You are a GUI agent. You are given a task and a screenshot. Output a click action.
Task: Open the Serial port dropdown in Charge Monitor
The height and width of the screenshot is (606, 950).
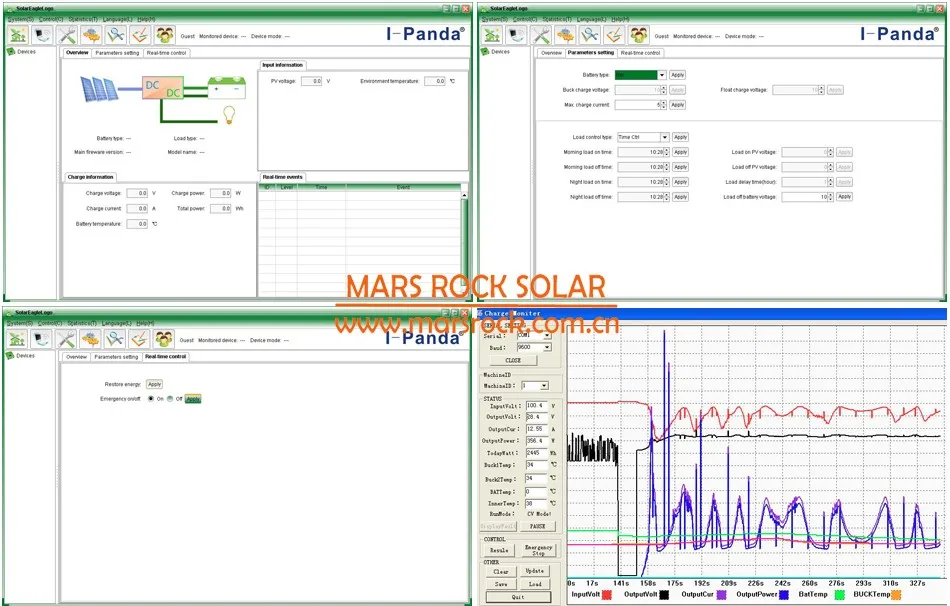547,335
